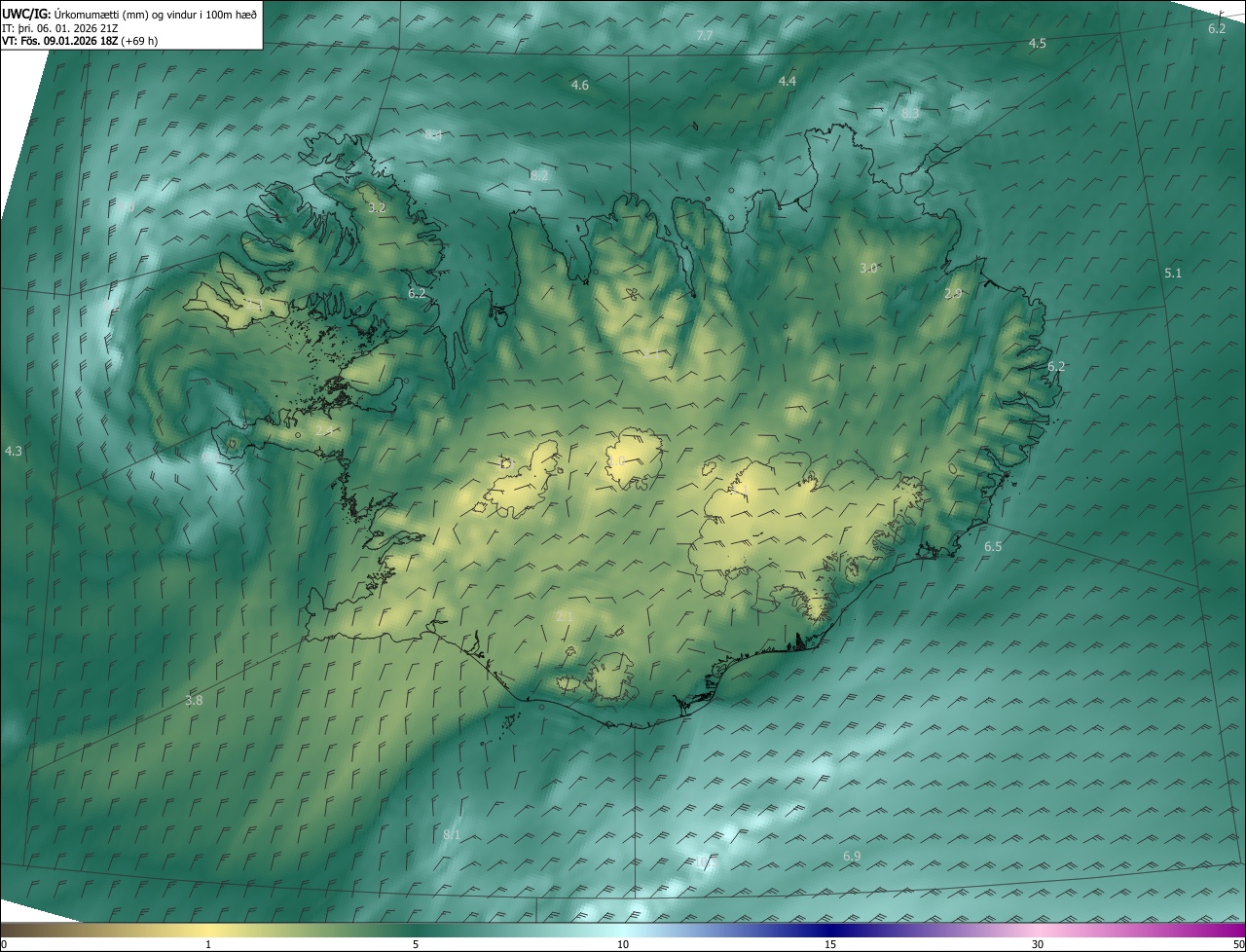This screenshot has width=1246, height=952.
Task: Click the 8.1 value south of Iceland
Action: tap(452, 835)
